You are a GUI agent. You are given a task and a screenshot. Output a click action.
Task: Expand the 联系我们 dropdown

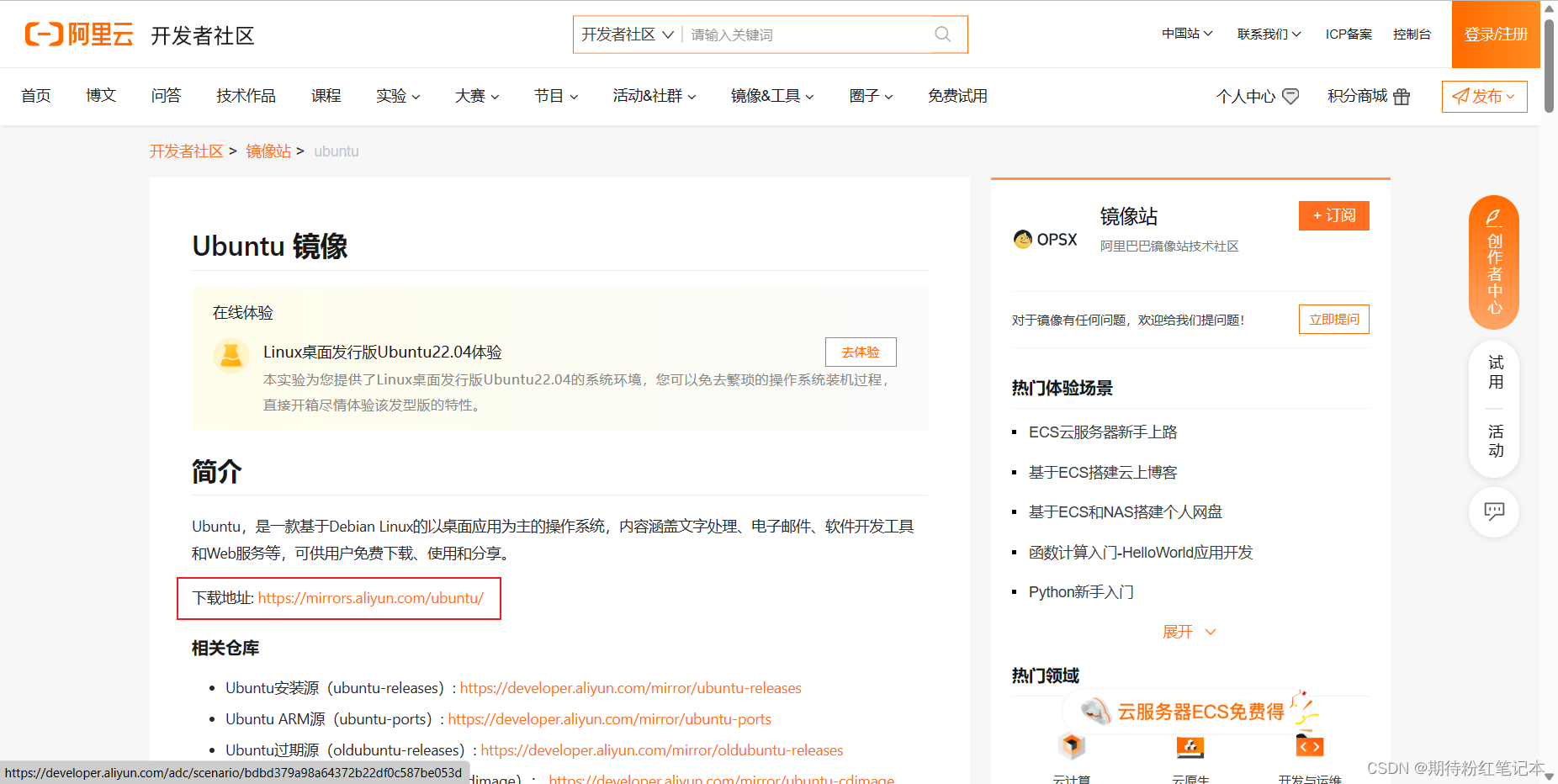[x=1269, y=34]
